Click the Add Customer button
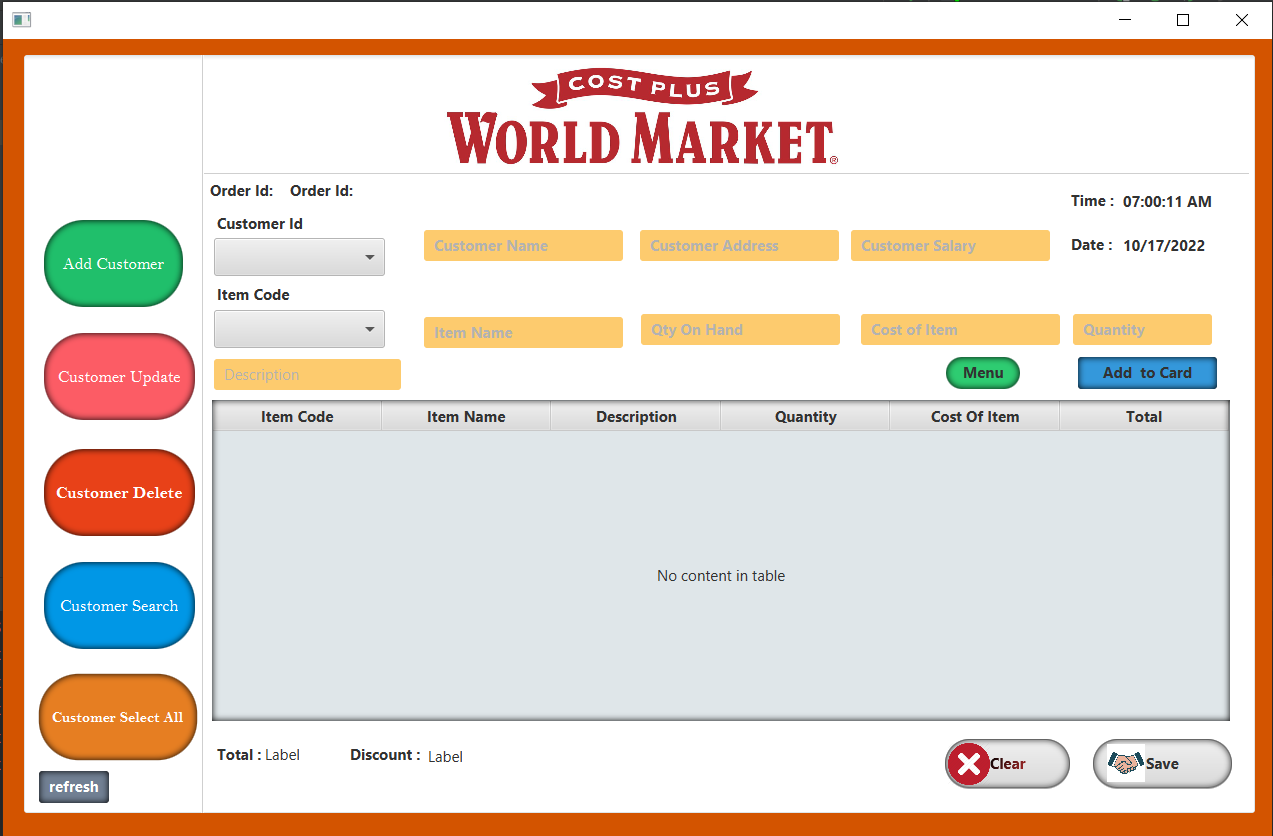The width and height of the screenshot is (1273, 836). (113, 264)
